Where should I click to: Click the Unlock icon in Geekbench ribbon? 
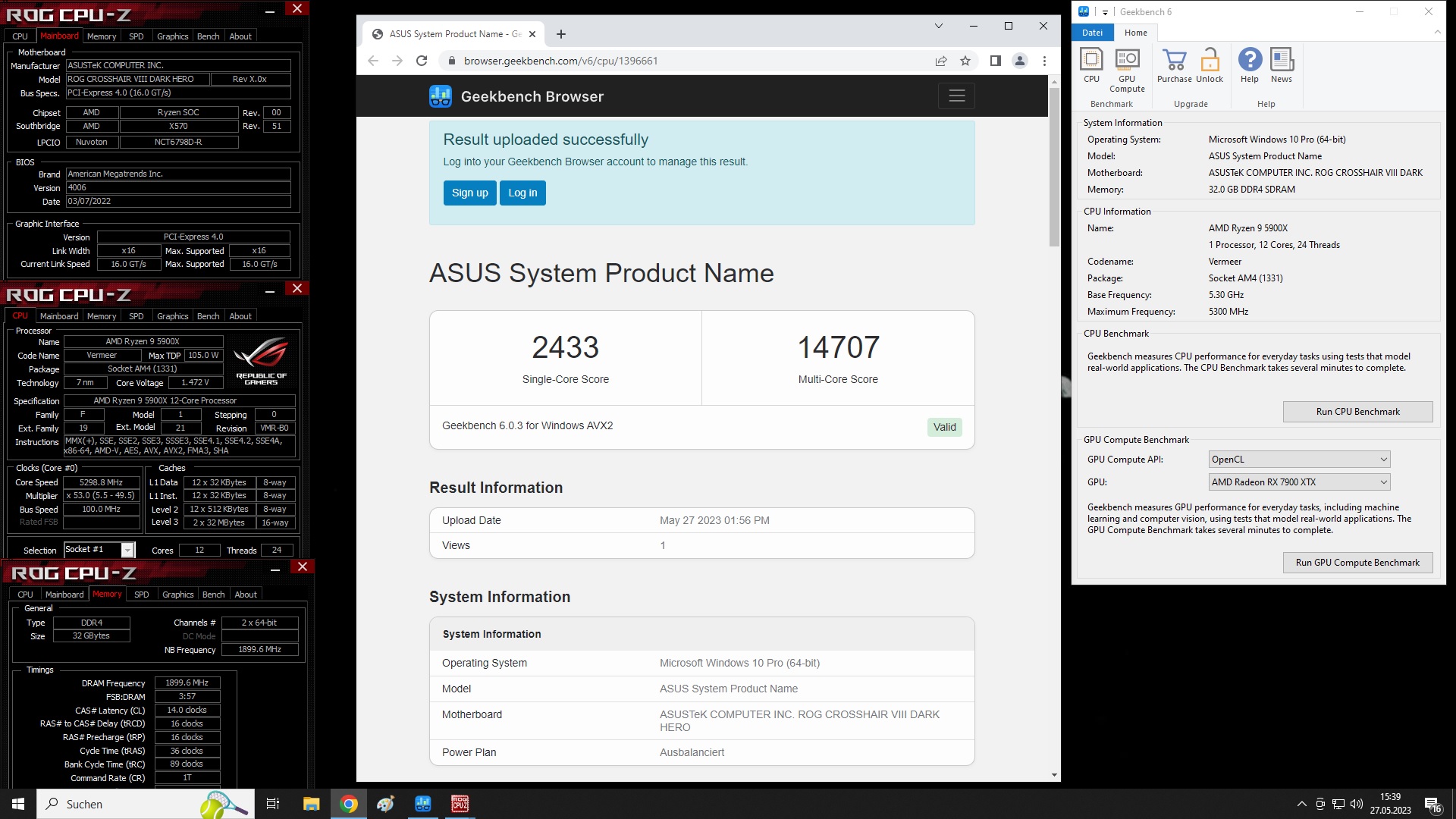tap(1210, 65)
